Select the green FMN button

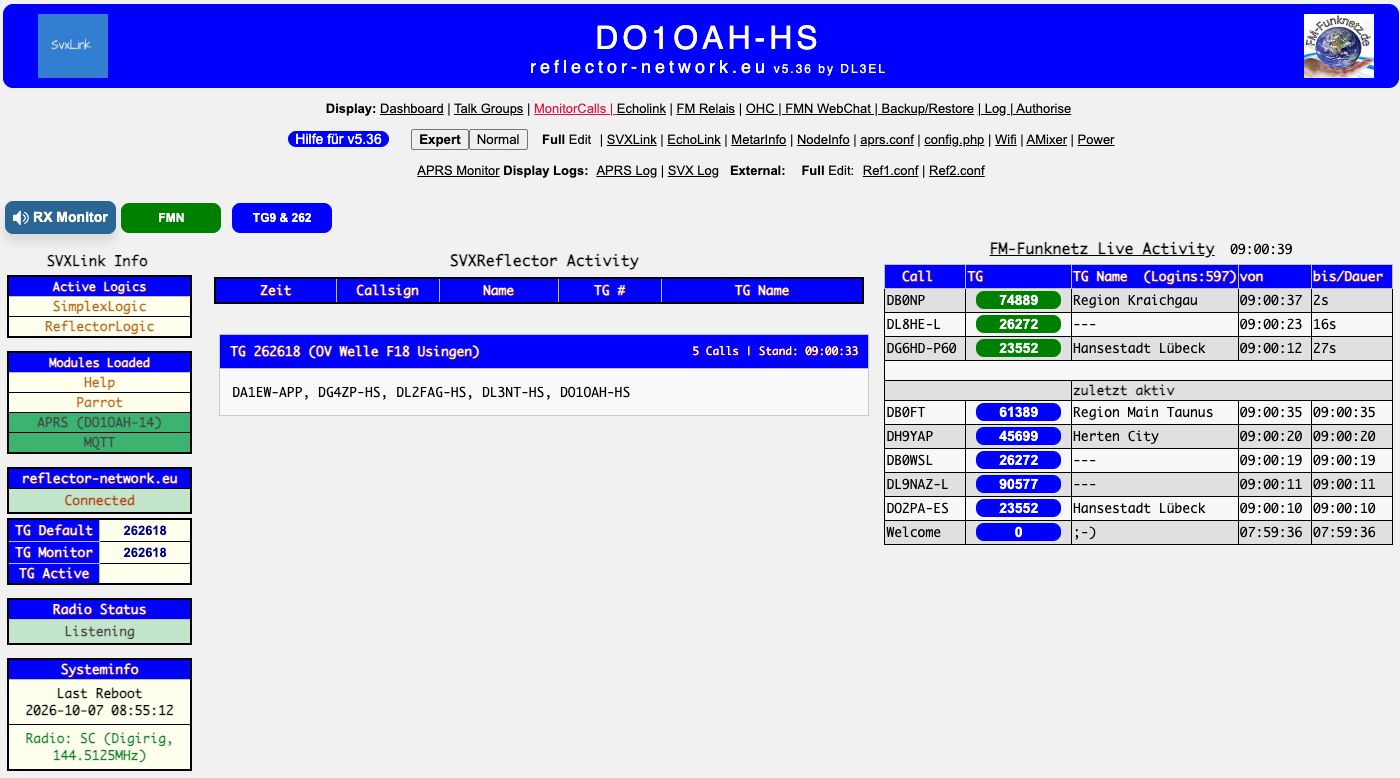tap(171, 218)
